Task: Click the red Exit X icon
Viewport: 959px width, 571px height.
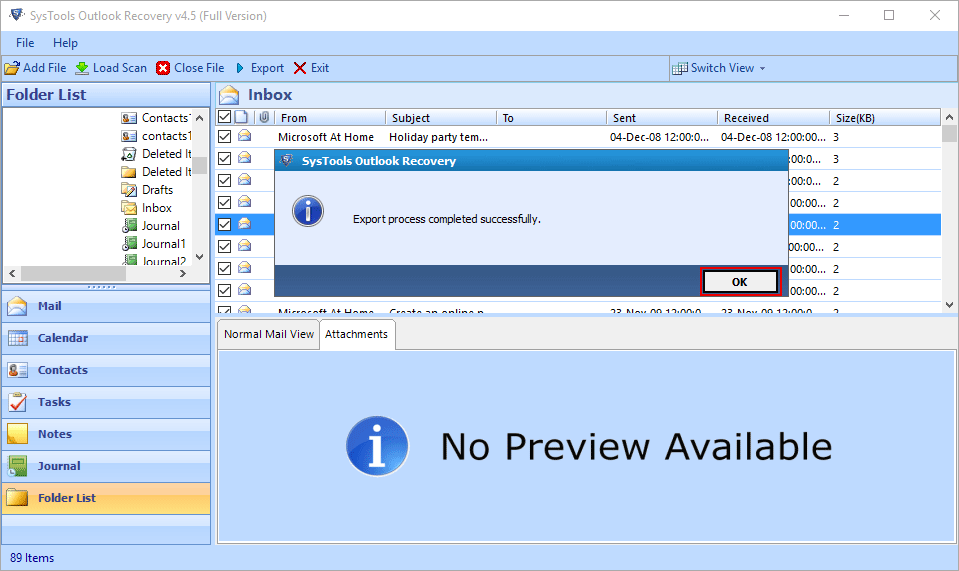Action: (300, 68)
